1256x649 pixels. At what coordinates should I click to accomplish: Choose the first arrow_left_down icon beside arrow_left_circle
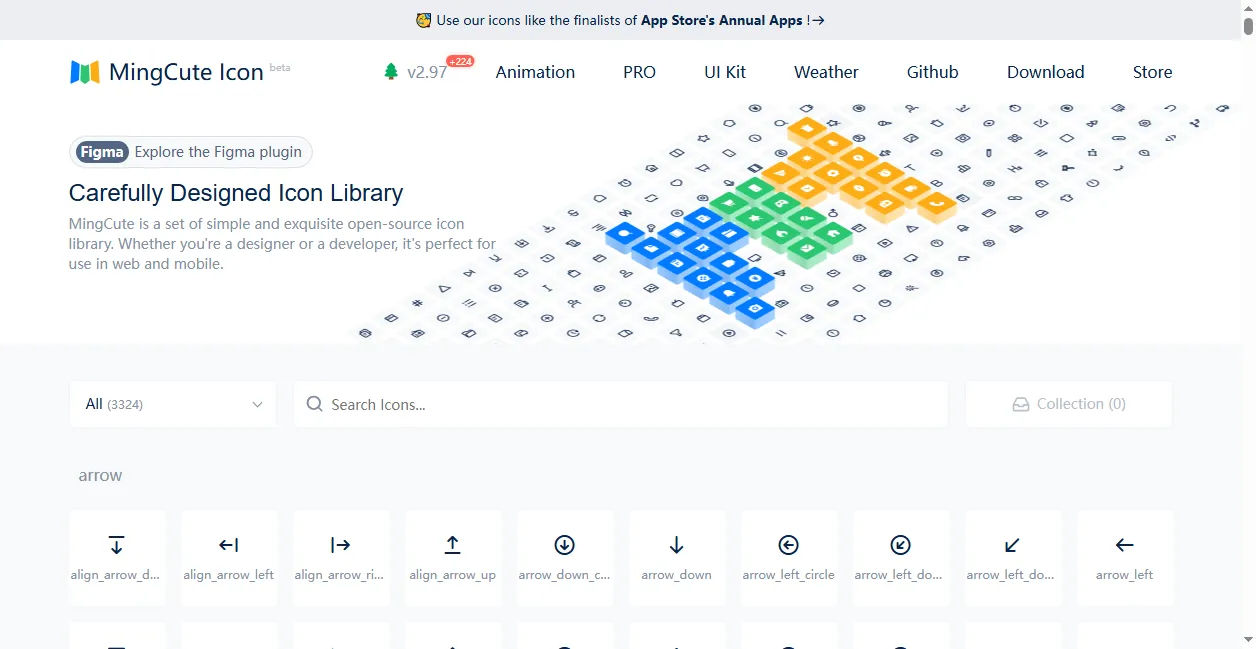[x=900, y=556]
